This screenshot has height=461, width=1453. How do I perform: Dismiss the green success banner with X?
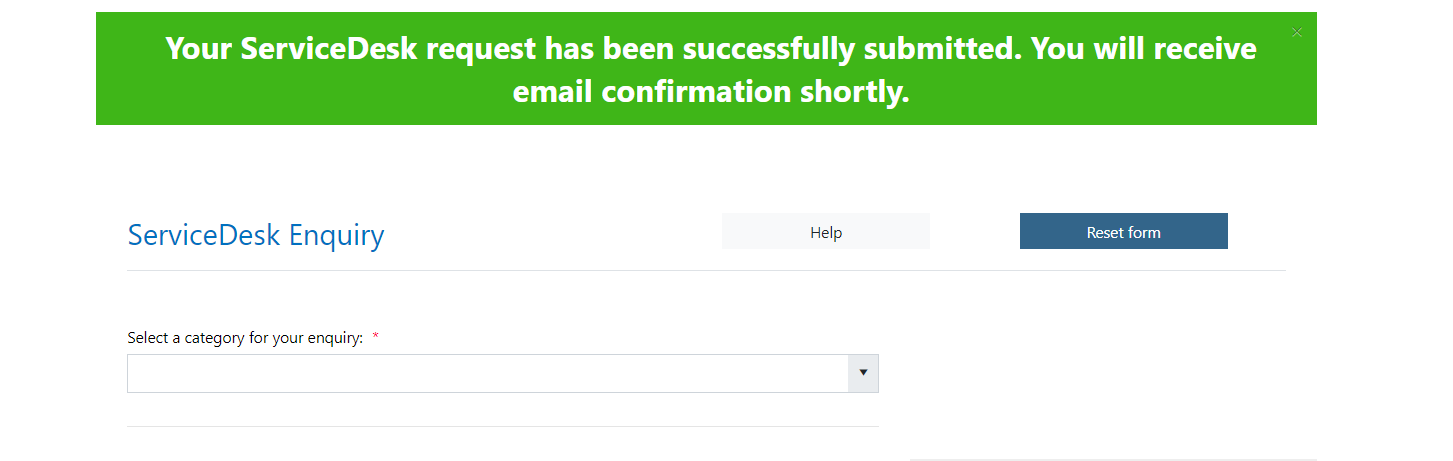[x=1297, y=32]
